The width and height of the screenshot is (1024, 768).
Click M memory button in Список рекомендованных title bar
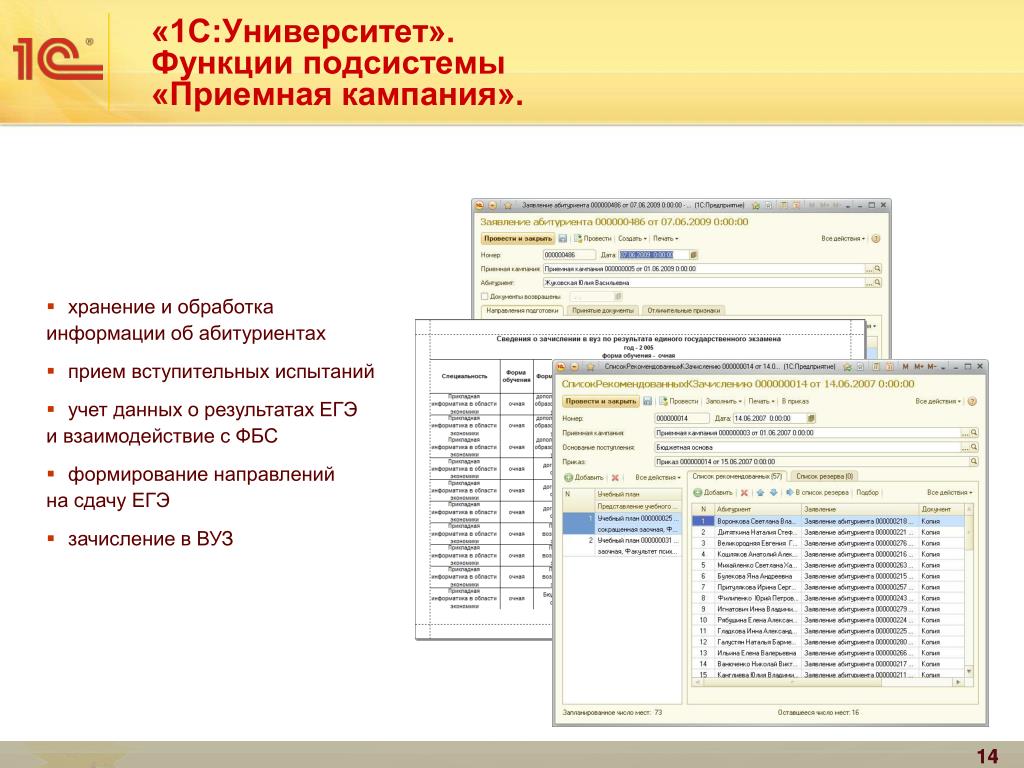pos(905,367)
